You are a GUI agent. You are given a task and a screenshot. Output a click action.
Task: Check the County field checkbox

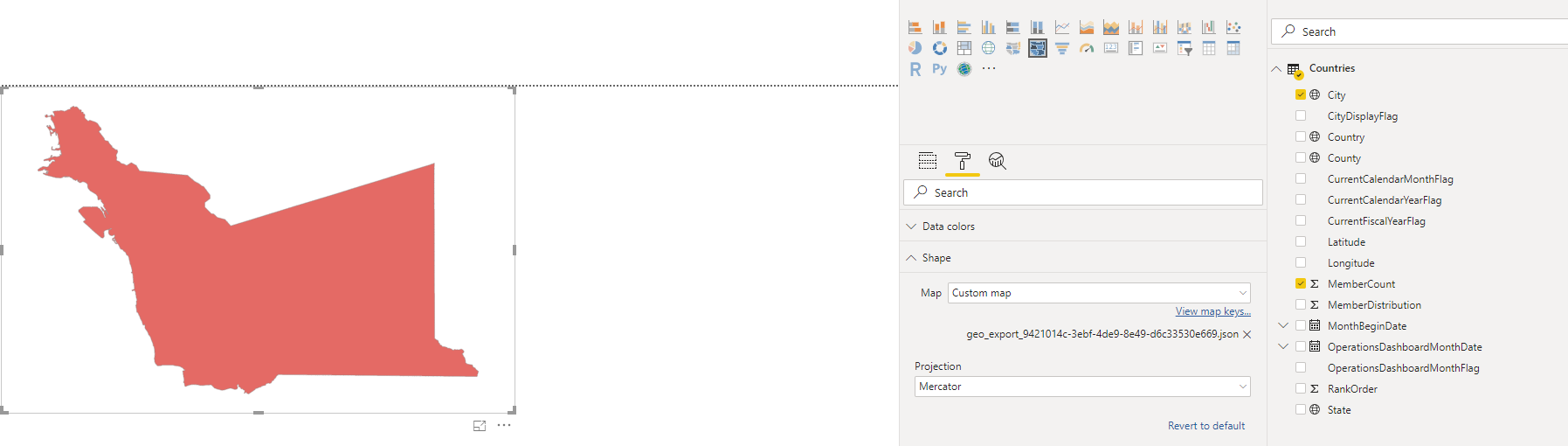[x=1300, y=157]
